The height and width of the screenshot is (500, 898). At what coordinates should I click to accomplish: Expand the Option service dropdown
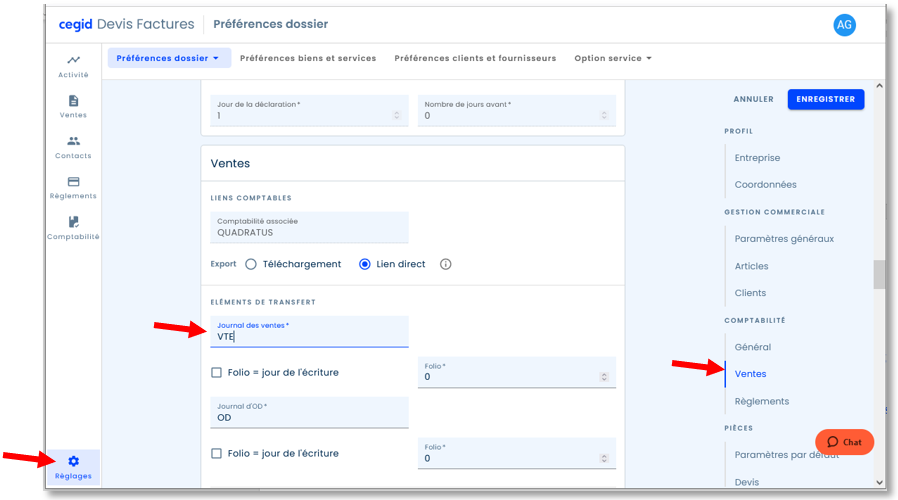(613, 58)
